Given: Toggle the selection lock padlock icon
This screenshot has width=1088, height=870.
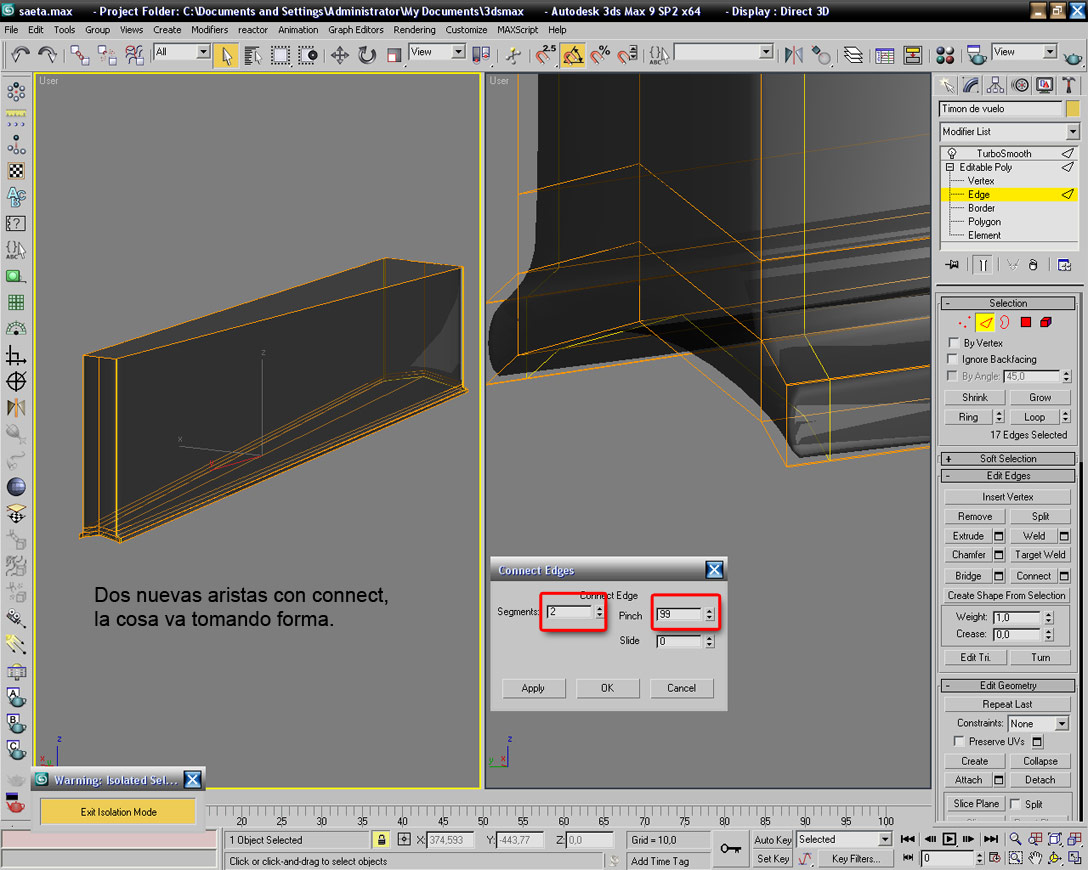Looking at the screenshot, I should (x=382, y=839).
